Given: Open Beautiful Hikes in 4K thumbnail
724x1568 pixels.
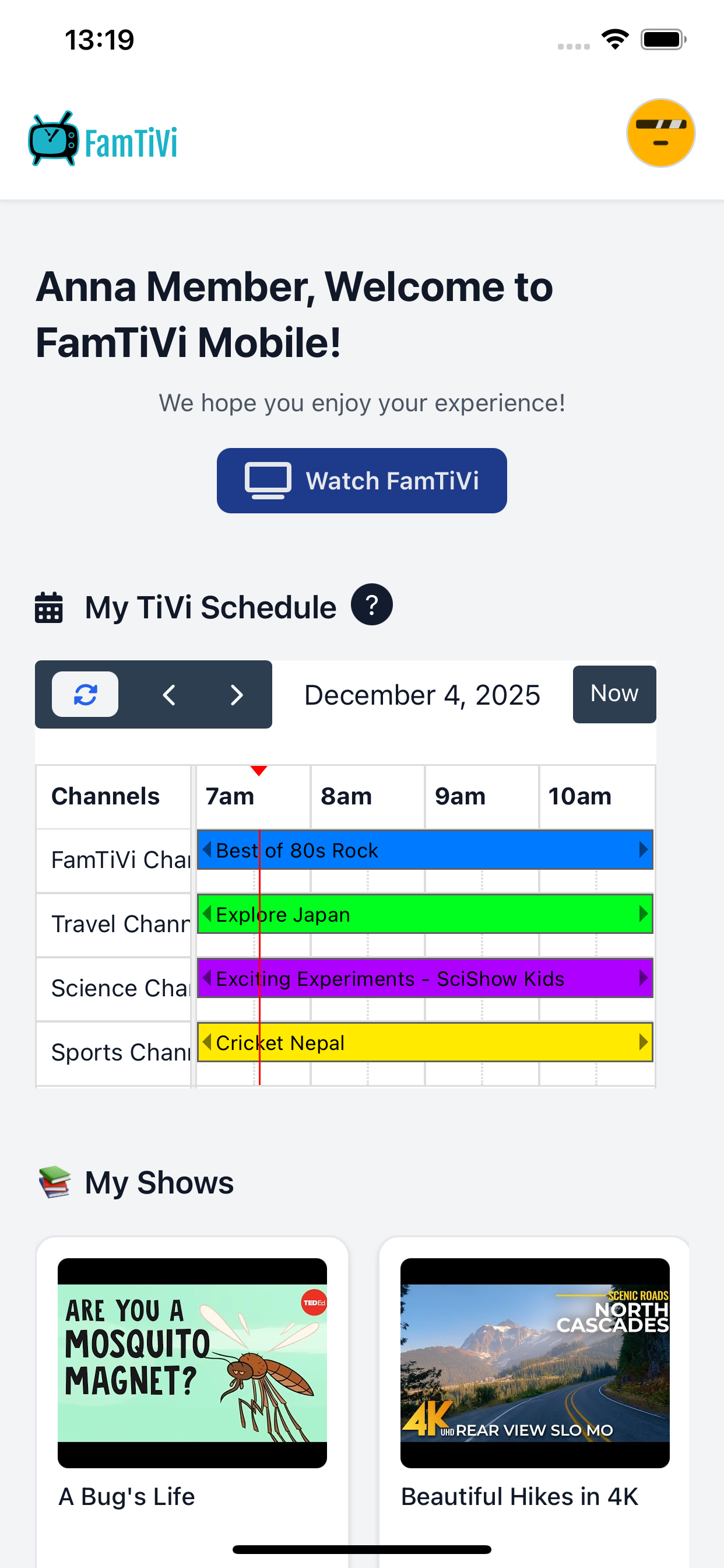Looking at the screenshot, I should (535, 1362).
